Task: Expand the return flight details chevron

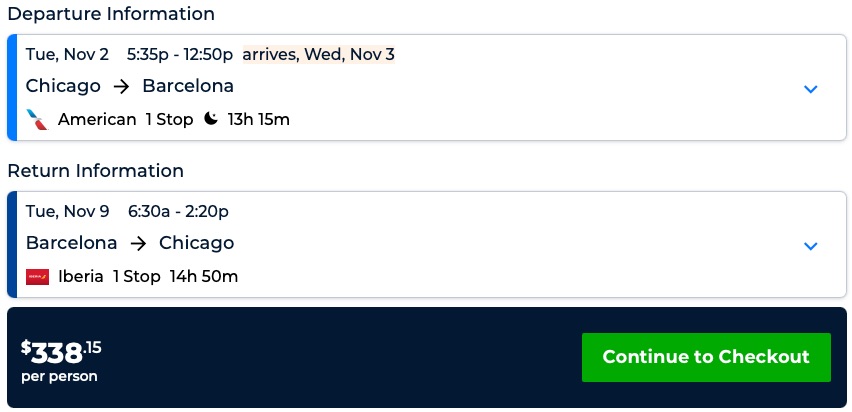Action: click(811, 246)
